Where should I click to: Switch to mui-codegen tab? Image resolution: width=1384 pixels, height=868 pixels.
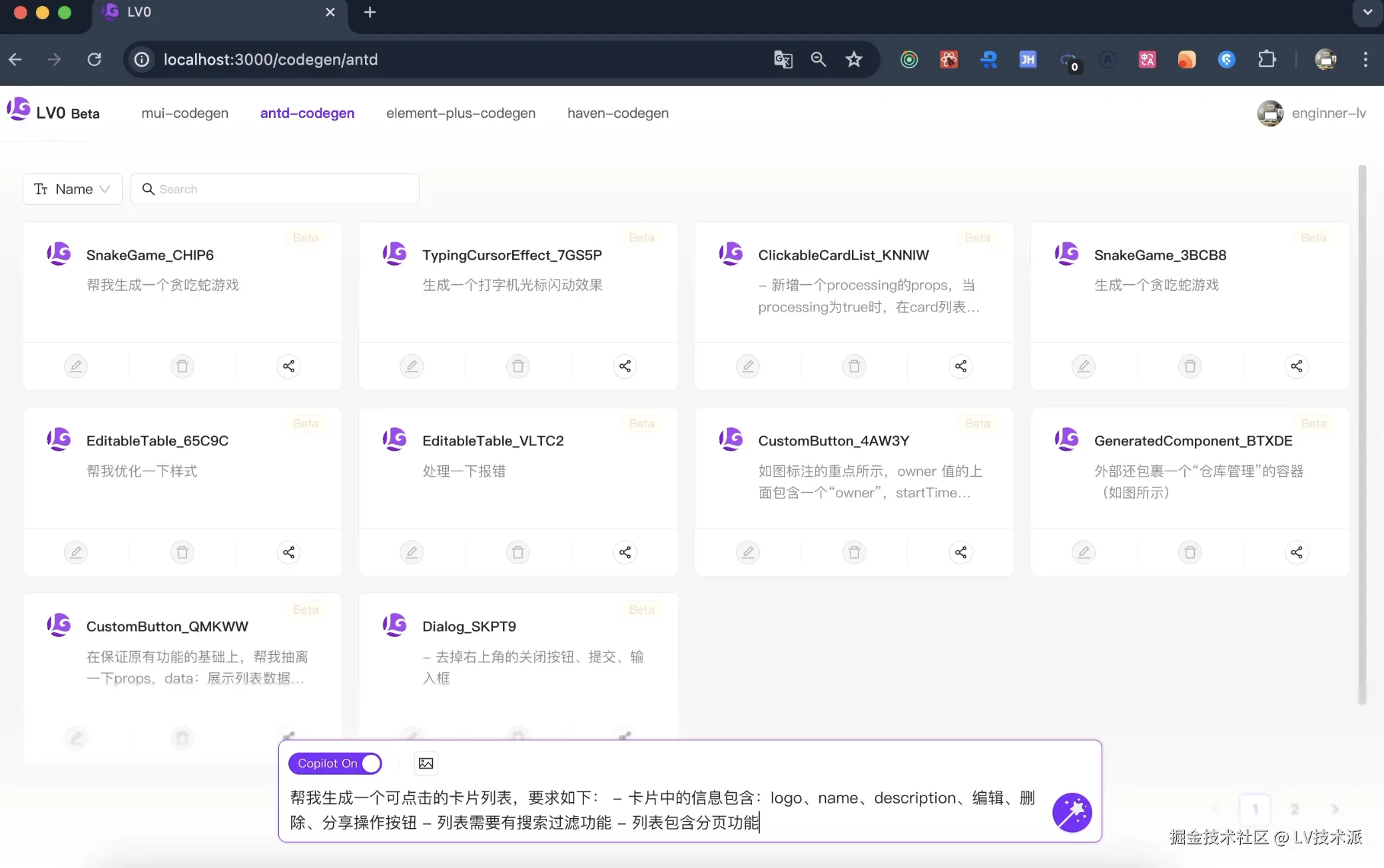184,113
